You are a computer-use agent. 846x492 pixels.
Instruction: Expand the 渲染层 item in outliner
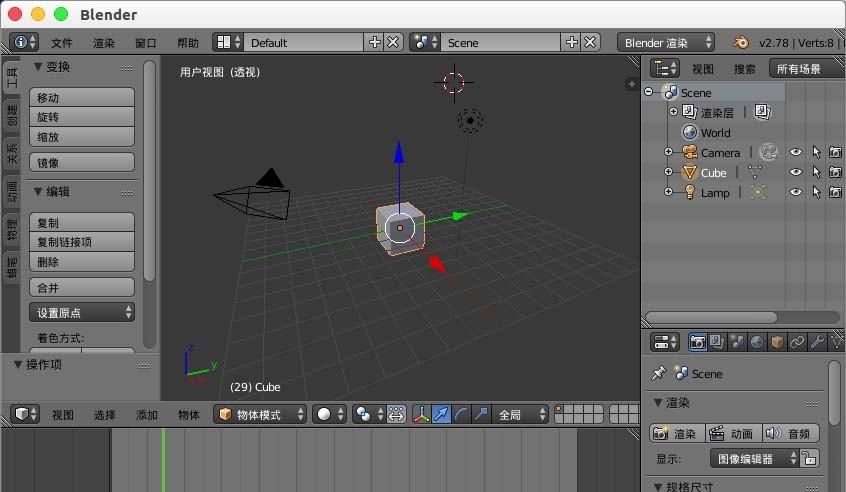click(x=673, y=112)
